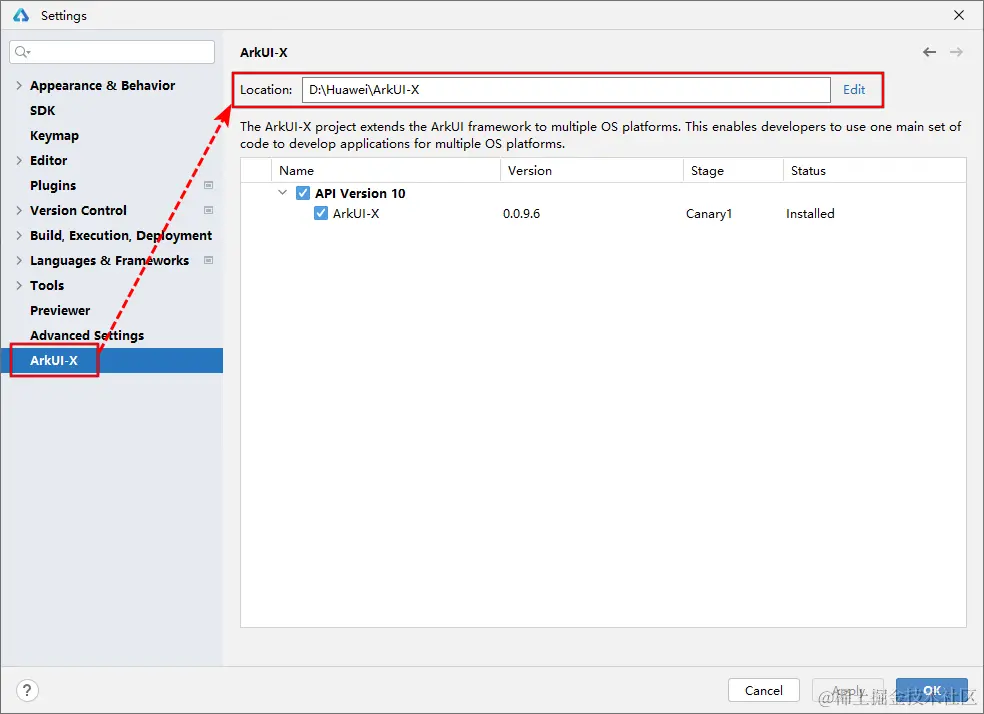Click the search magnifier icon in settings

[22, 52]
